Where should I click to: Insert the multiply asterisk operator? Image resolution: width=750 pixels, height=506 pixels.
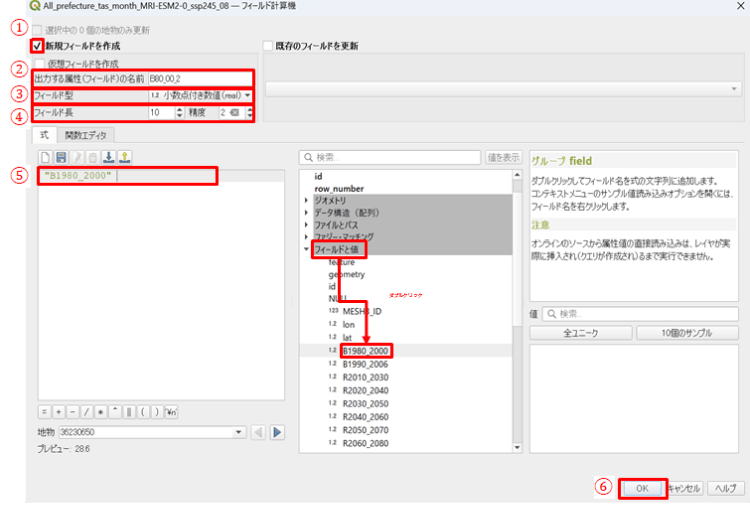pyautogui.click(x=101, y=411)
